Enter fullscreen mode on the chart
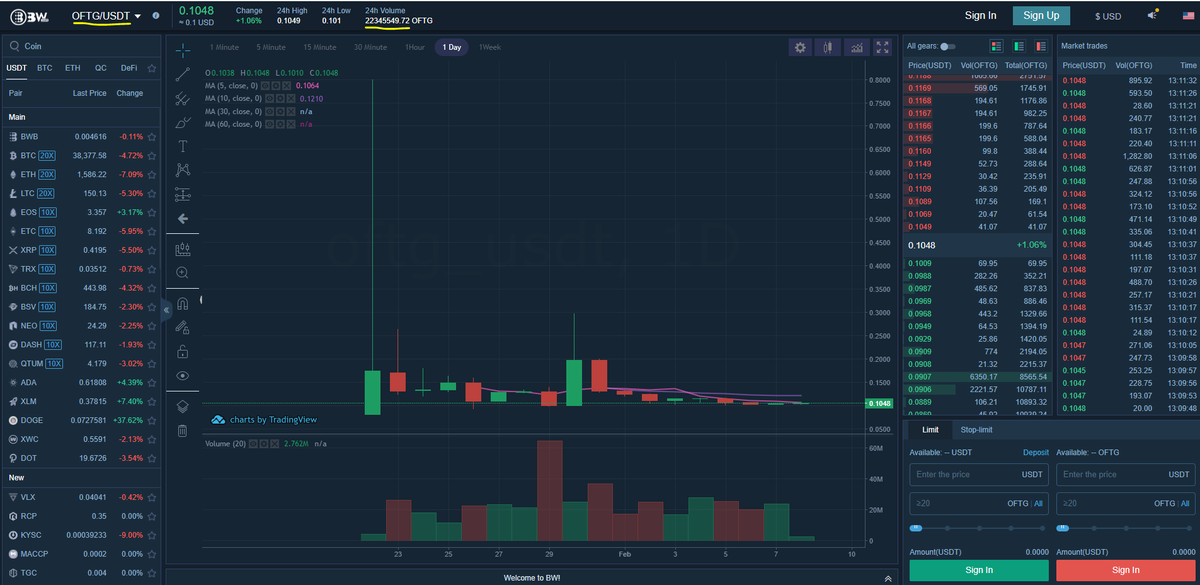The image size is (1200, 585). point(883,47)
